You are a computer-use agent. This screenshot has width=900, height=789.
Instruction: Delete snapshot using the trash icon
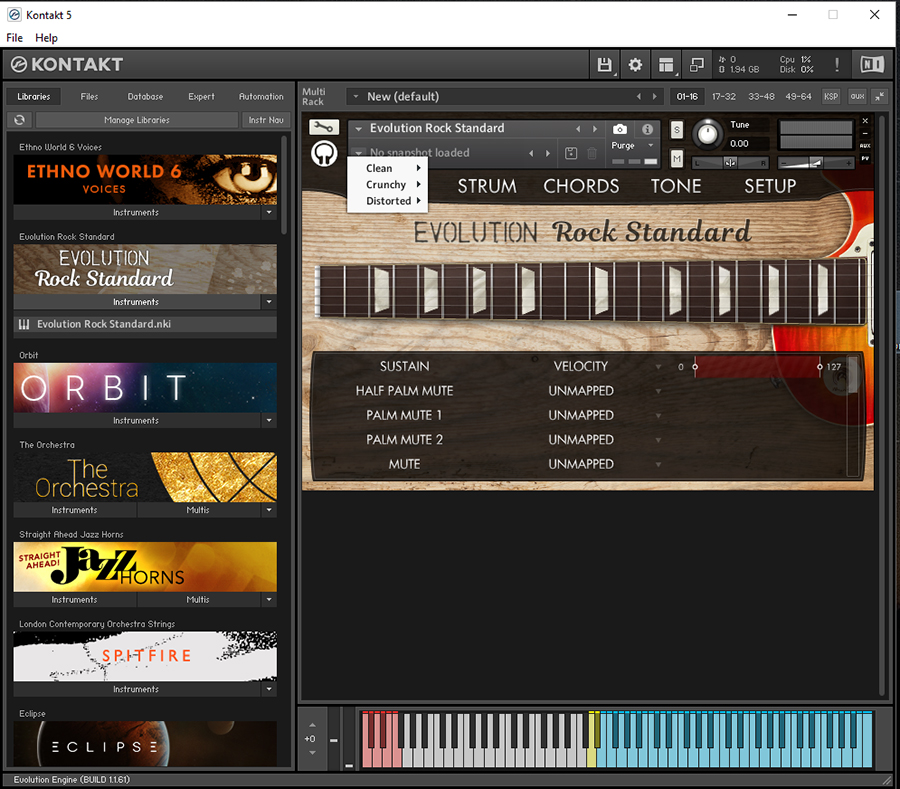point(592,153)
